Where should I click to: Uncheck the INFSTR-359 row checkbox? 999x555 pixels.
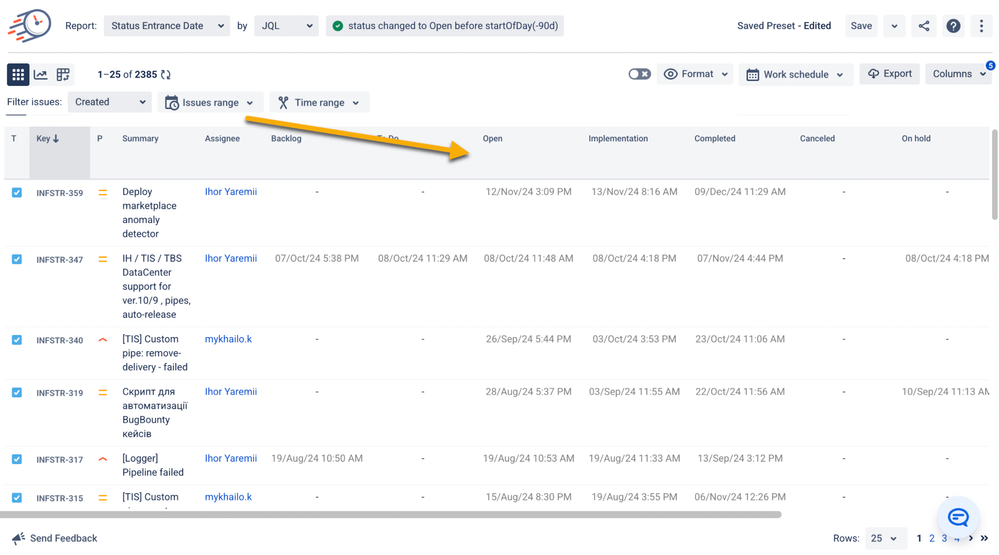17,192
